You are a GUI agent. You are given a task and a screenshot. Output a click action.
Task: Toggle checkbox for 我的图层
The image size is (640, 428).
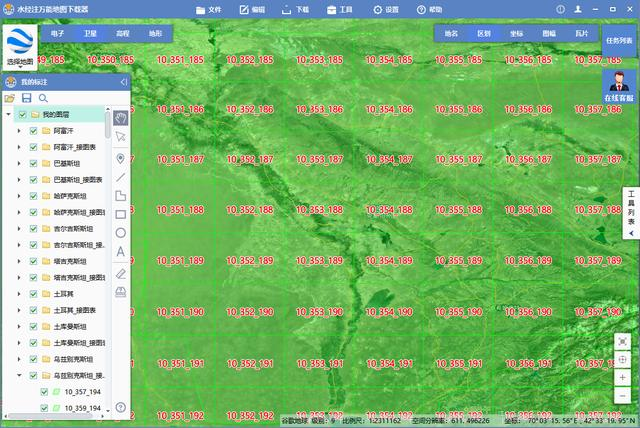22,115
